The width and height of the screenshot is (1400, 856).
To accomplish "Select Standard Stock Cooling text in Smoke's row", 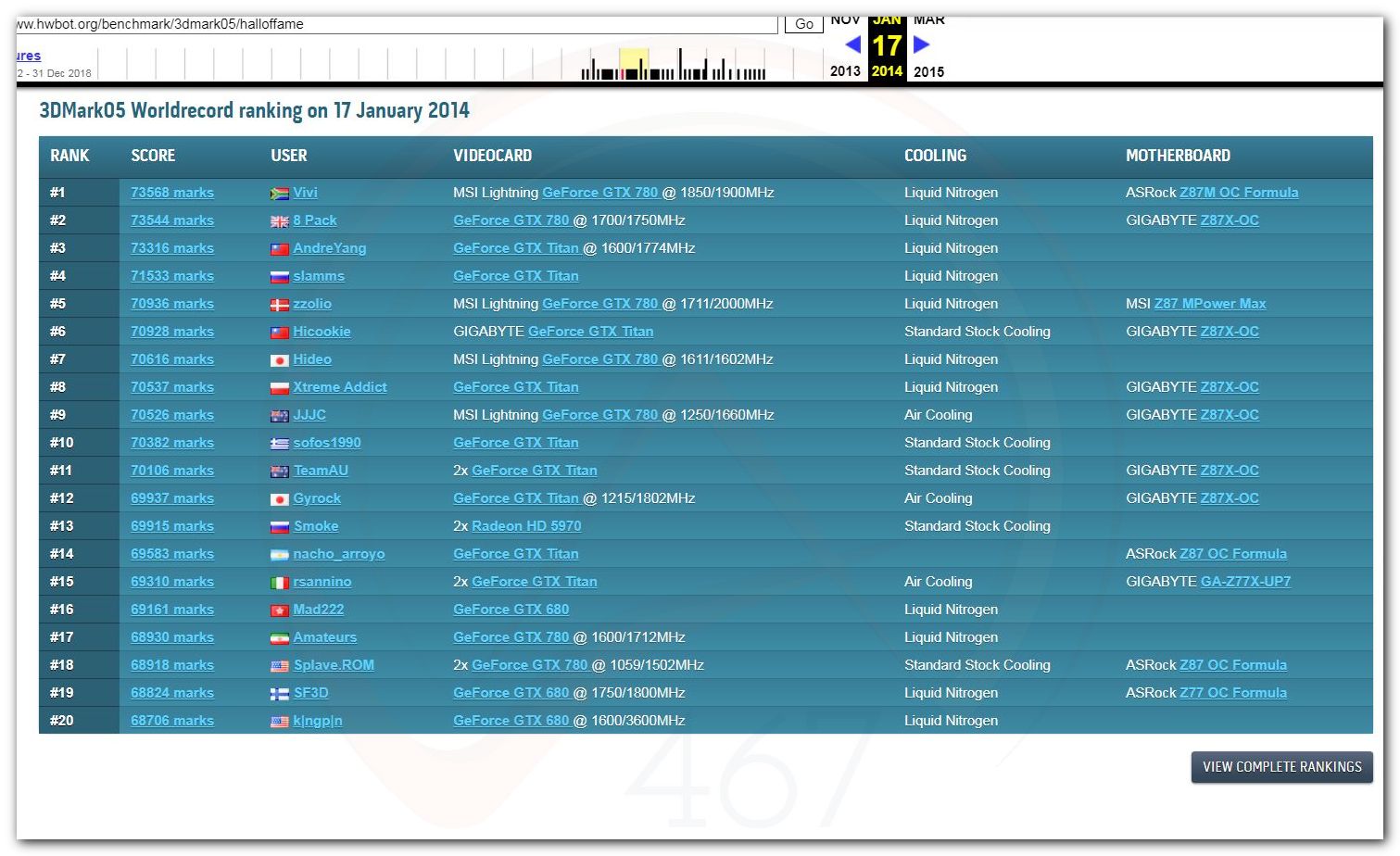I will point(977,526).
